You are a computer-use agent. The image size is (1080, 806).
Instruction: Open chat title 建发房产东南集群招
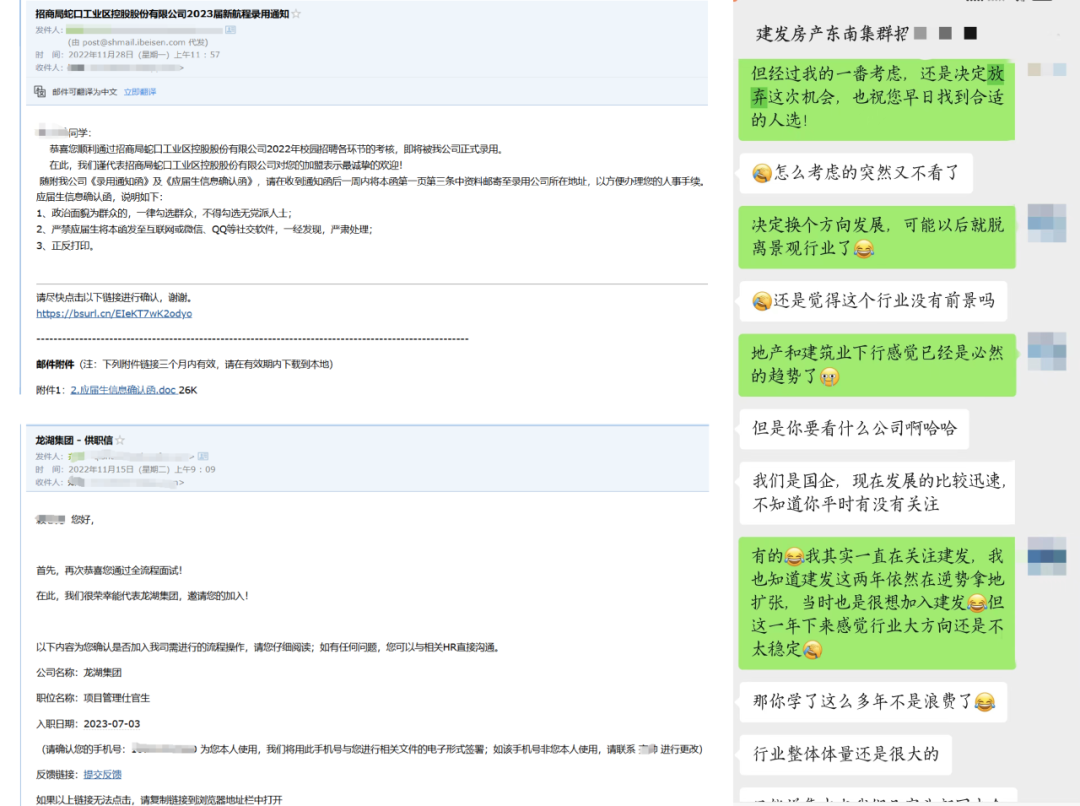(x=832, y=34)
